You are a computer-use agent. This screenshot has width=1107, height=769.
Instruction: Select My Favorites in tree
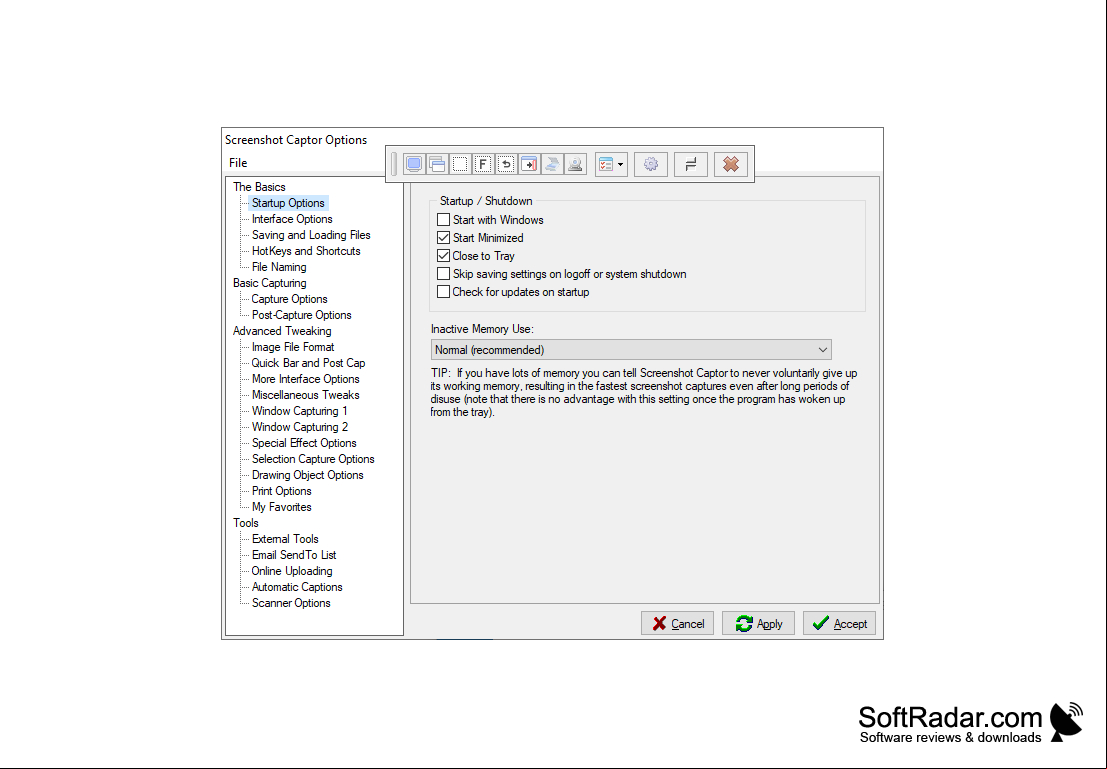(x=282, y=507)
